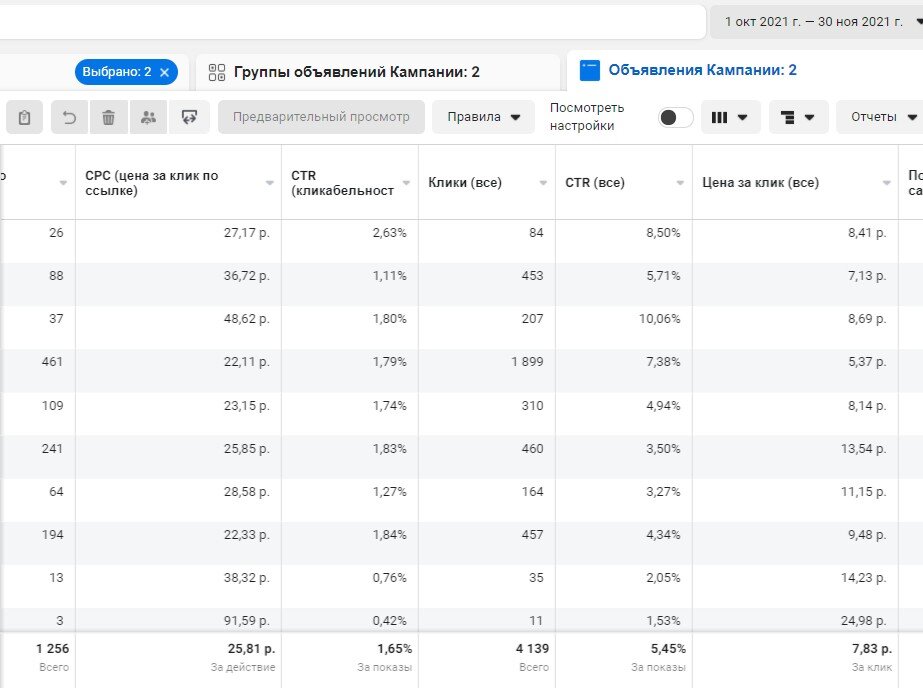The width and height of the screenshot is (923, 688).
Task: Click total 5,45% CTR value
Action: click(668, 649)
